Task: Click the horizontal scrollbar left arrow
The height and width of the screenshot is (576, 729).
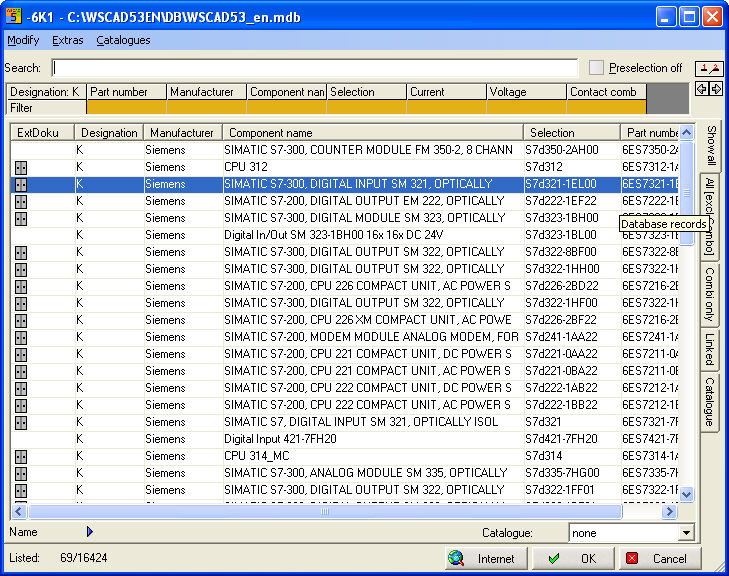Action: [x=19, y=512]
